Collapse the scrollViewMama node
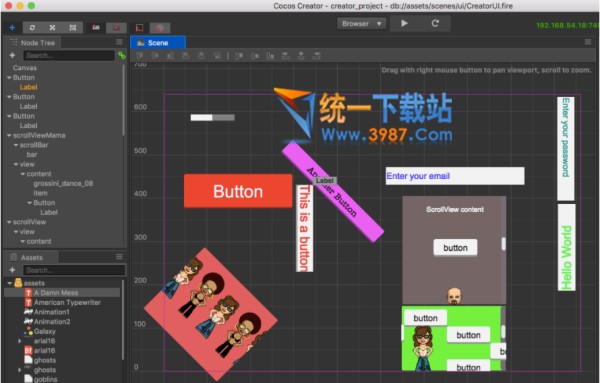Screen dimensions: 600x383 (9, 135)
